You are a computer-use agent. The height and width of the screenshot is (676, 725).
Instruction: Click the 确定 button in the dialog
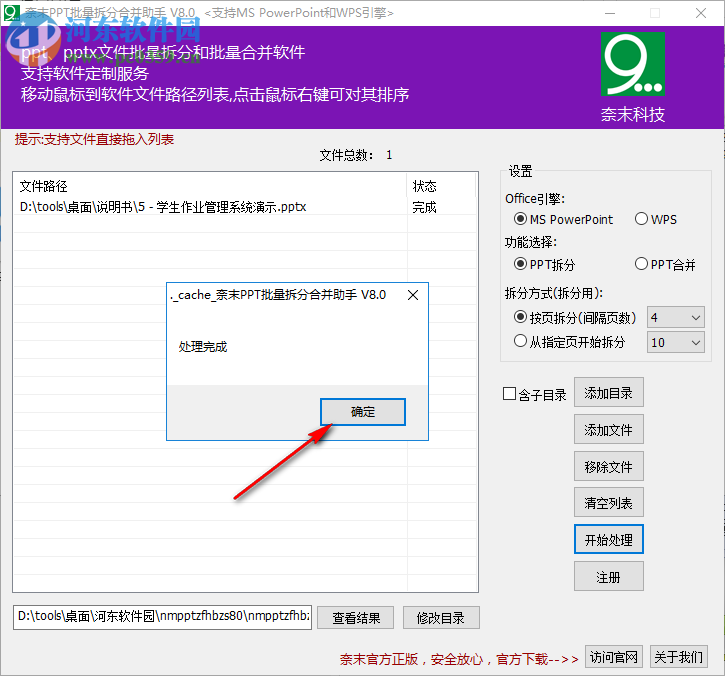coord(362,412)
